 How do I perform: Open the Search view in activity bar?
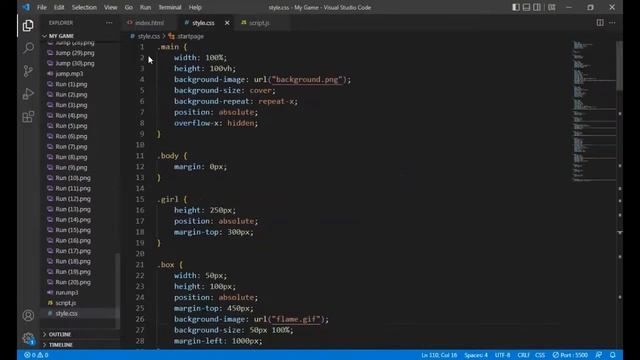click(x=28, y=48)
